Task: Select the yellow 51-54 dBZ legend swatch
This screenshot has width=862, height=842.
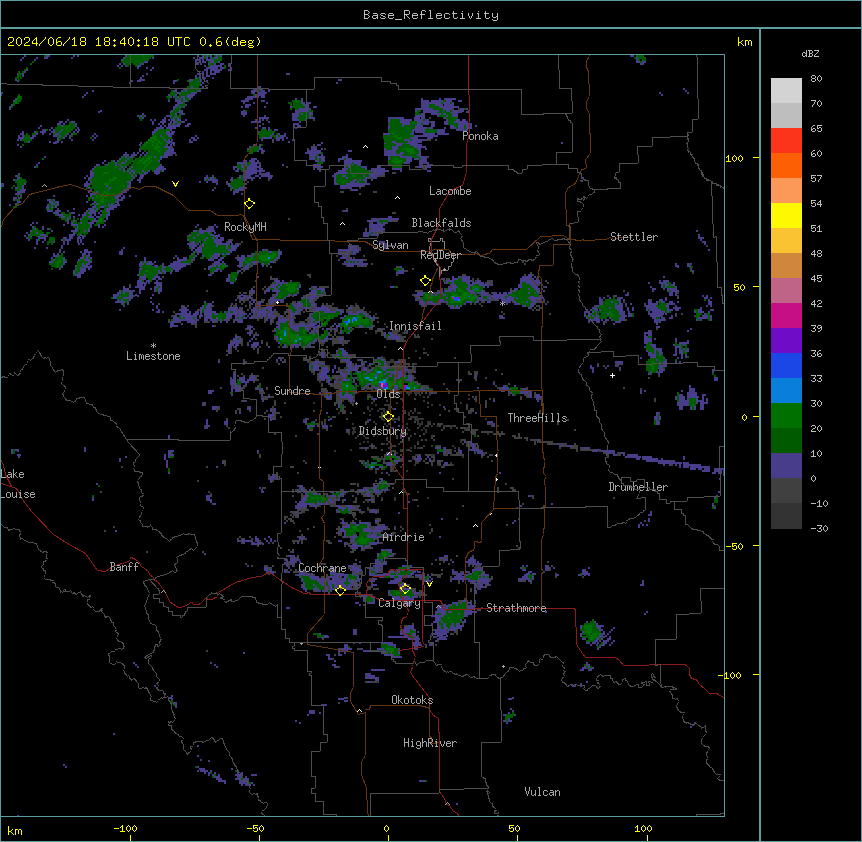Action: point(786,215)
